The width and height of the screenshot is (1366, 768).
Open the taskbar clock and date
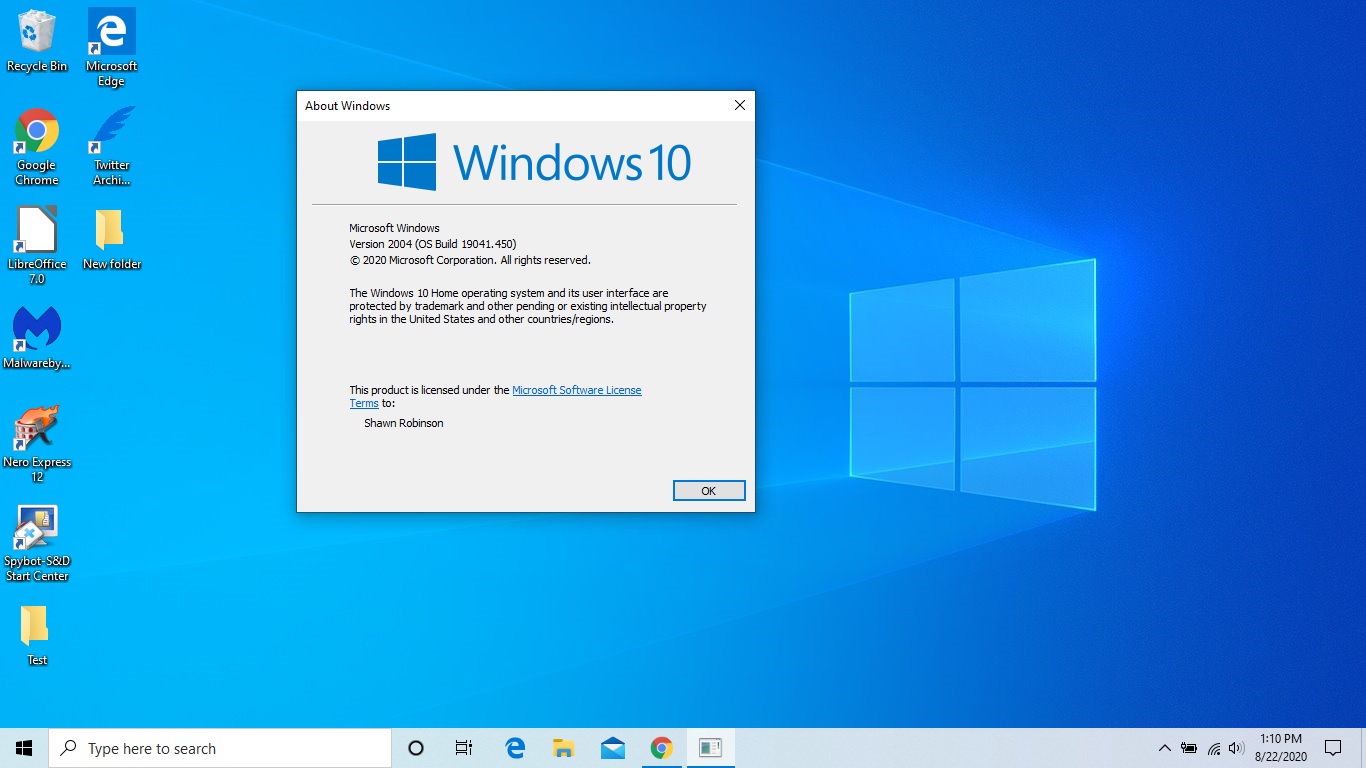click(1281, 748)
